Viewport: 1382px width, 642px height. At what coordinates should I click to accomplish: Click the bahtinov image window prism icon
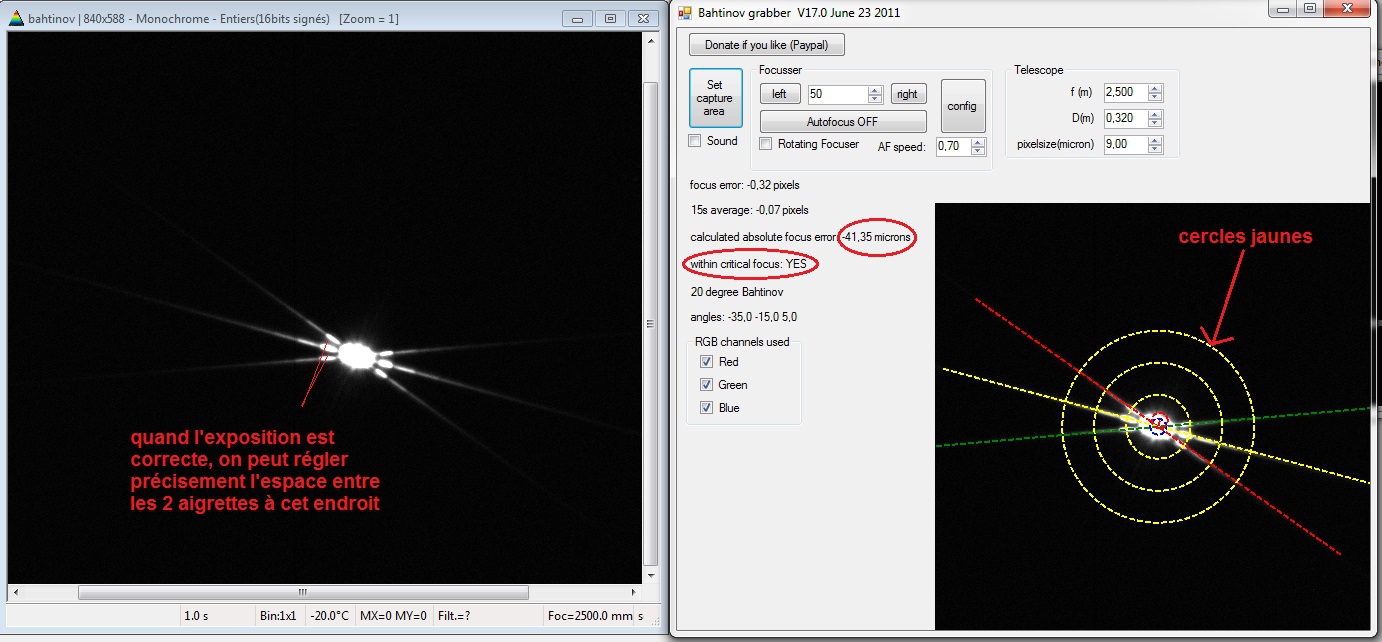coord(16,19)
